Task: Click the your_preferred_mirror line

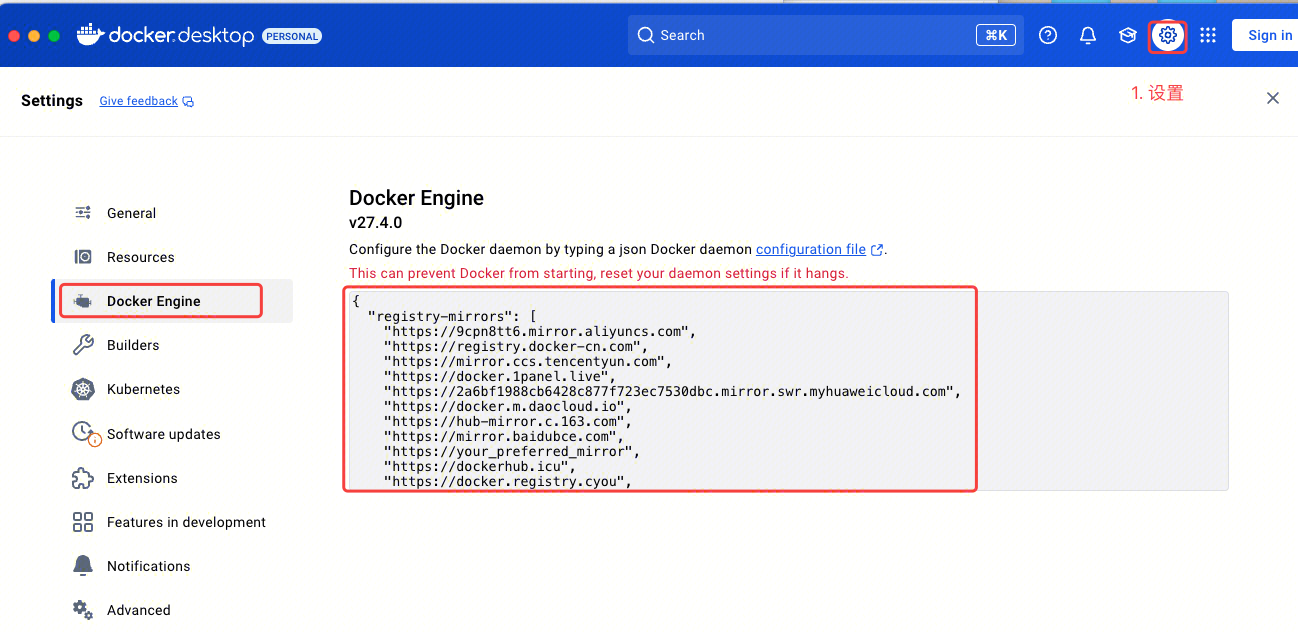Action: [512, 451]
